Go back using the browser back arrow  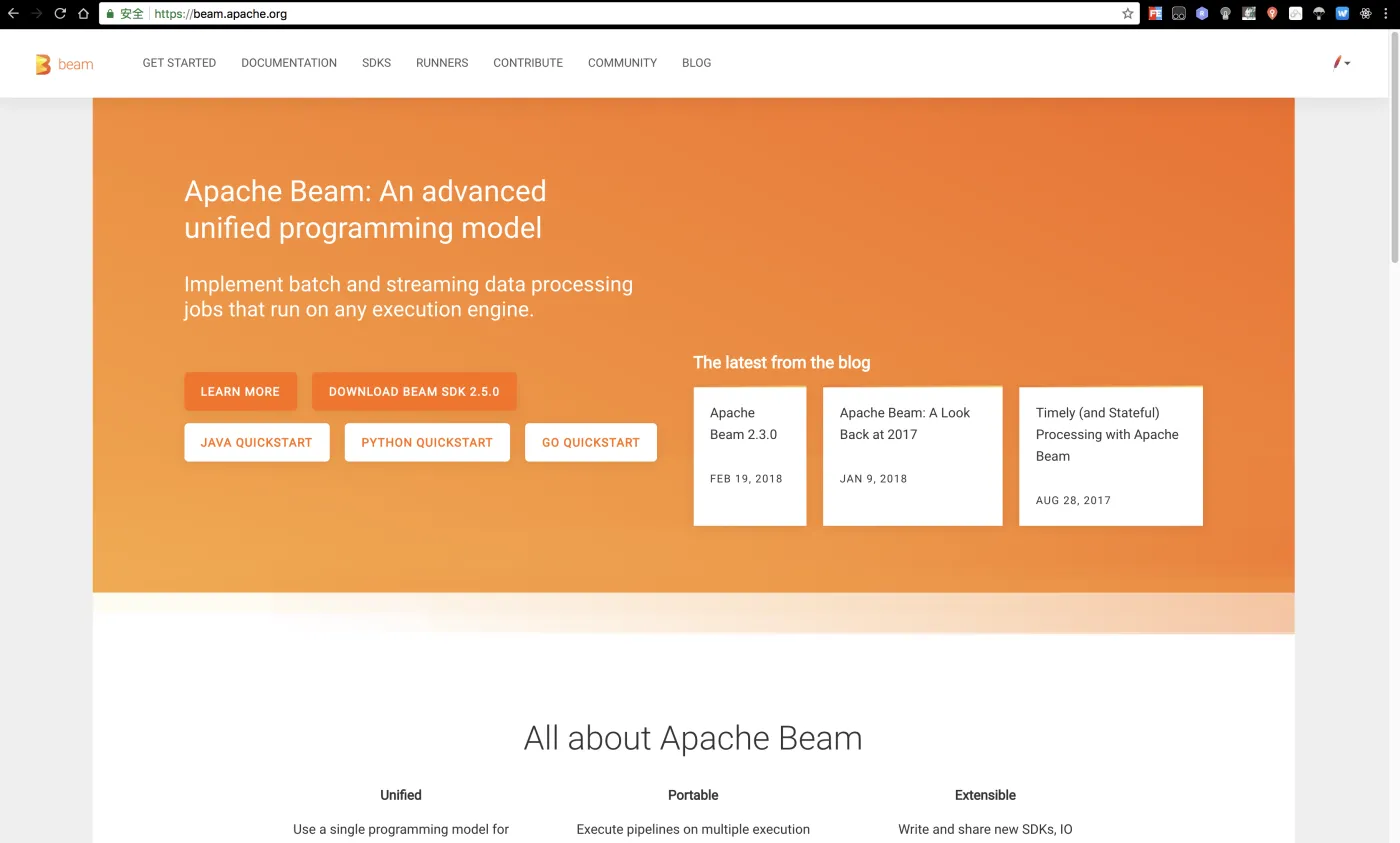click(x=14, y=14)
